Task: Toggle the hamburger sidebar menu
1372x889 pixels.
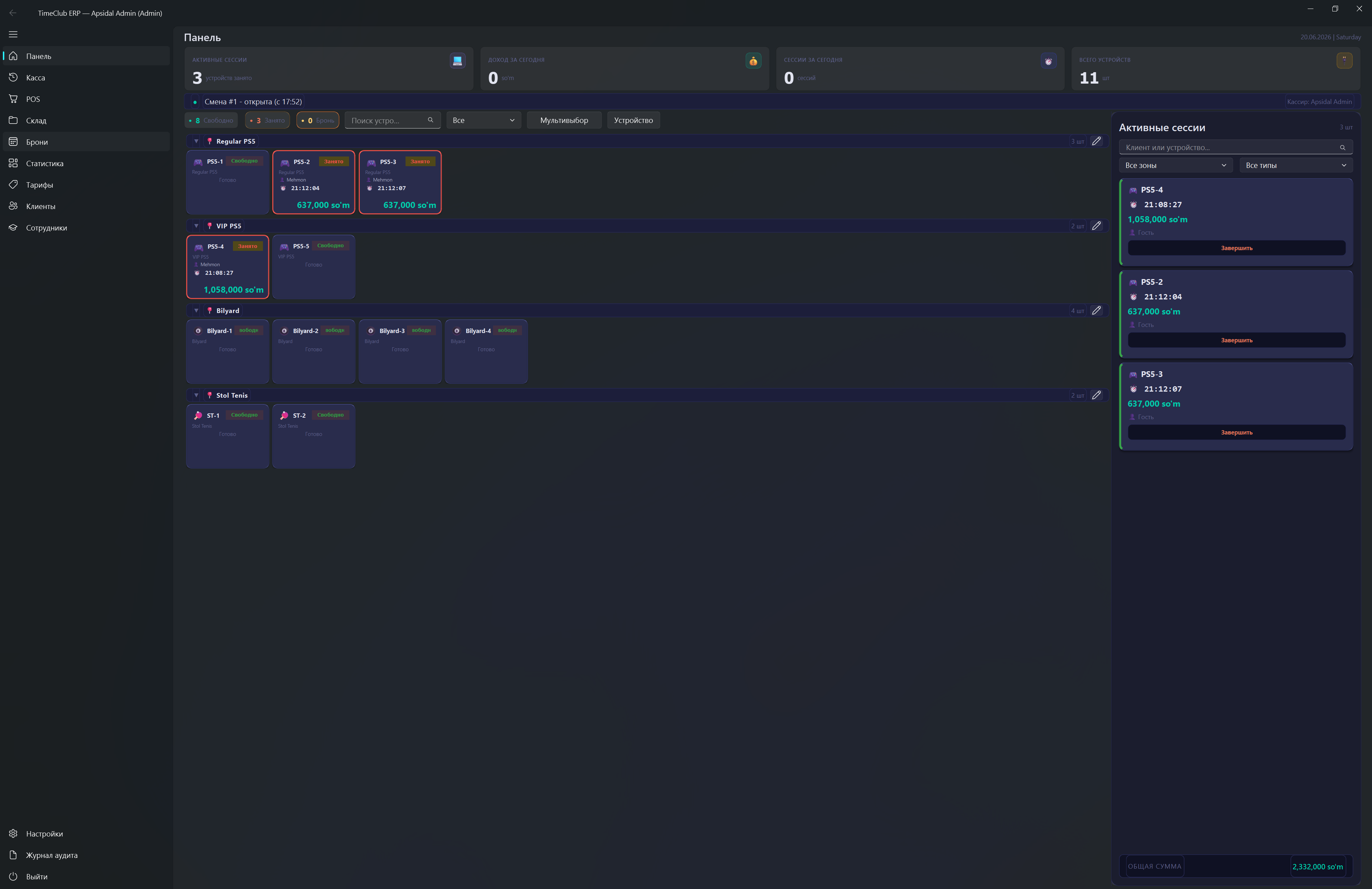Action: point(13,35)
